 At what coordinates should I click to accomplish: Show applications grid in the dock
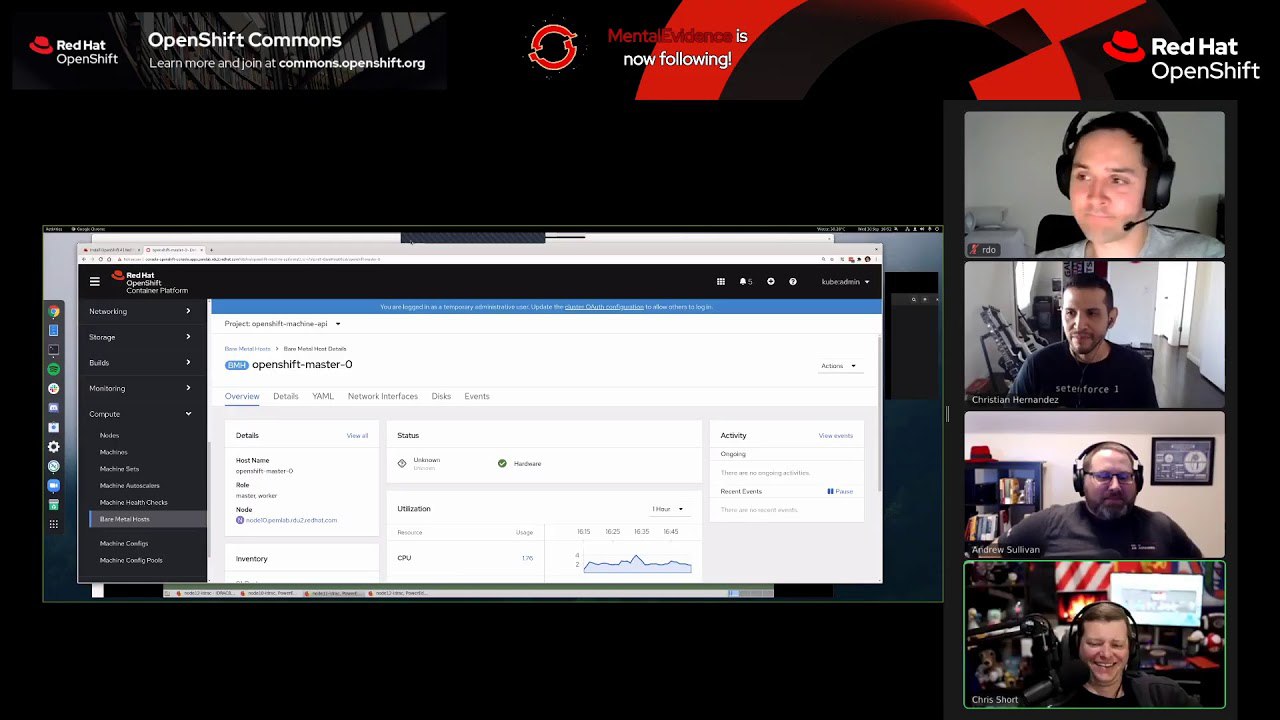pos(54,524)
